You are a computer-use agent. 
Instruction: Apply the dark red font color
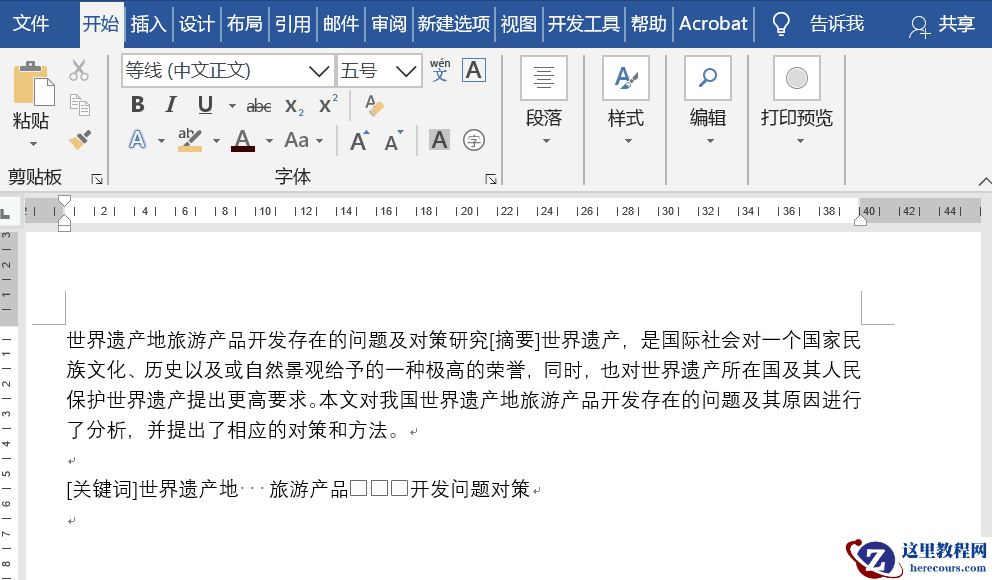point(243,140)
